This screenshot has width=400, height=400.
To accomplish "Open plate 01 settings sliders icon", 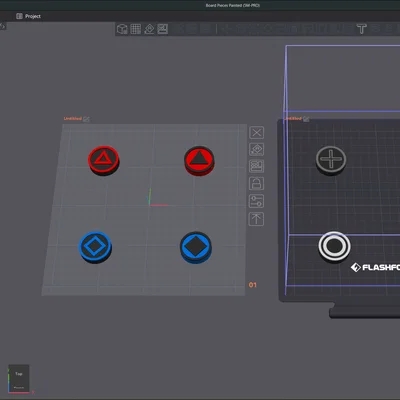I will (x=257, y=201).
